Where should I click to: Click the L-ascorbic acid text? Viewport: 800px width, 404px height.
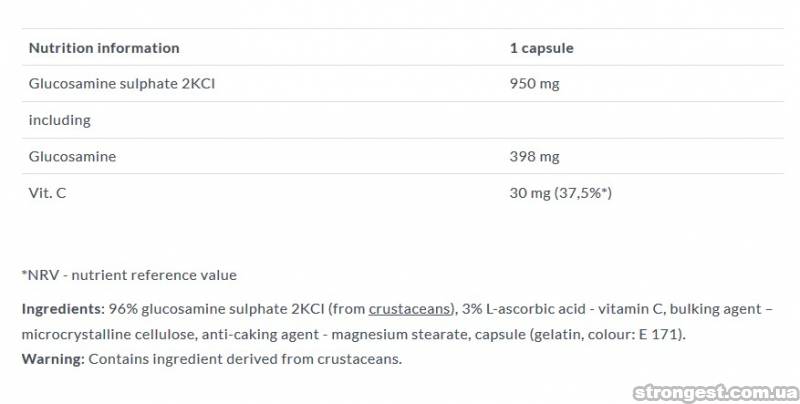[x=529, y=309]
